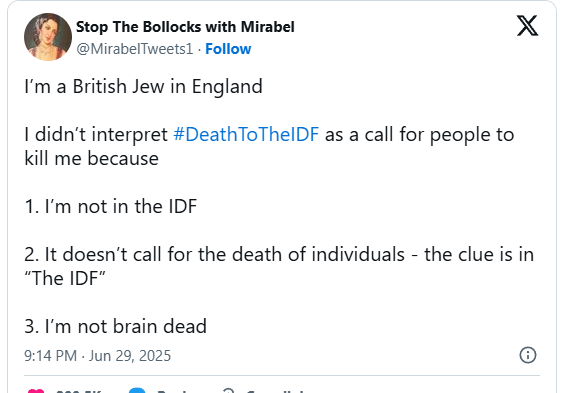Viewport: 577px width, 393px height.
Task: View the Twitter Ads info icon
Action: (x=528, y=355)
